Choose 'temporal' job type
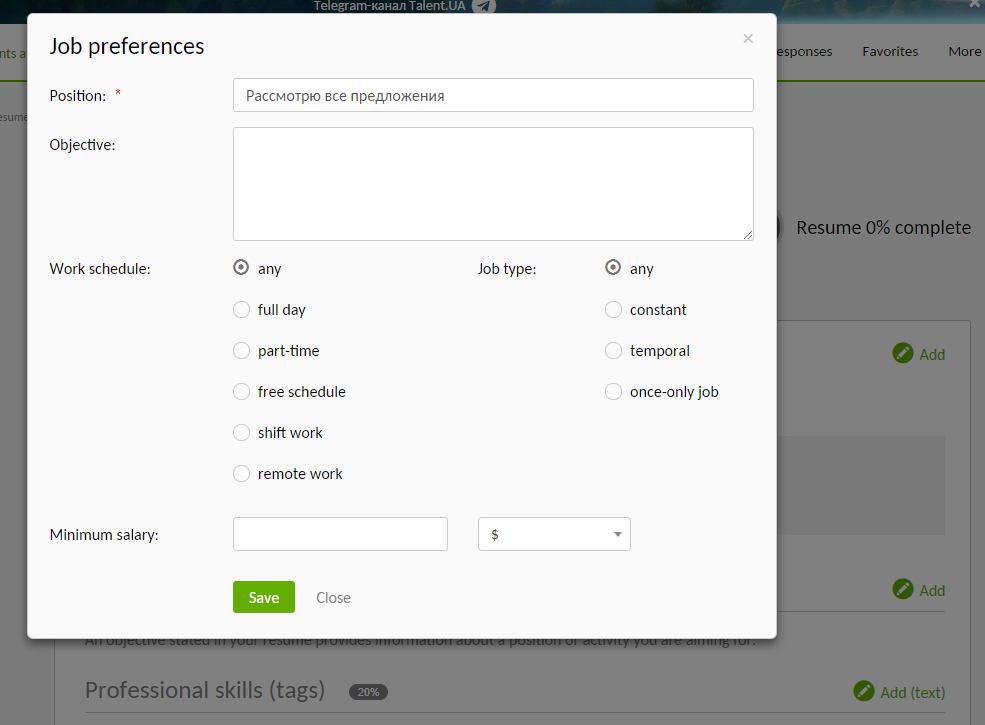Viewport: 985px width, 725px height. [613, 350]
